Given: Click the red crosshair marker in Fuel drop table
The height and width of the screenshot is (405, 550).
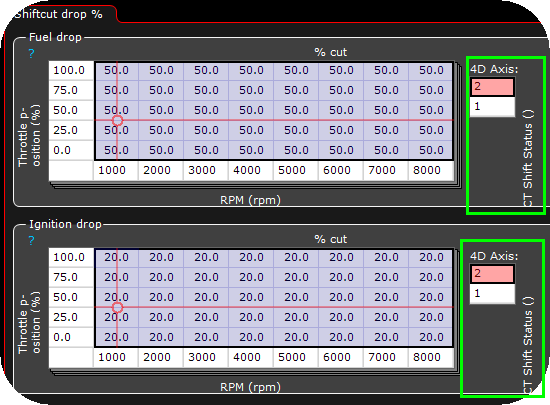Looking at the screenshot, I should click(118, 120).
